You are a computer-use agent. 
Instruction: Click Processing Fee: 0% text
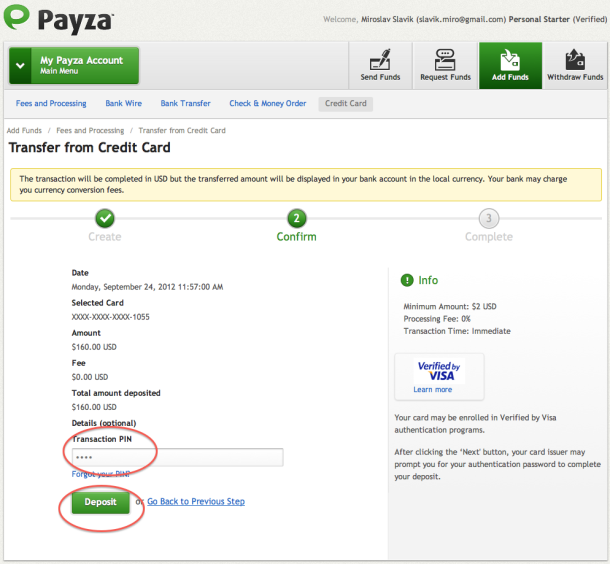click(x=437, y=319)
